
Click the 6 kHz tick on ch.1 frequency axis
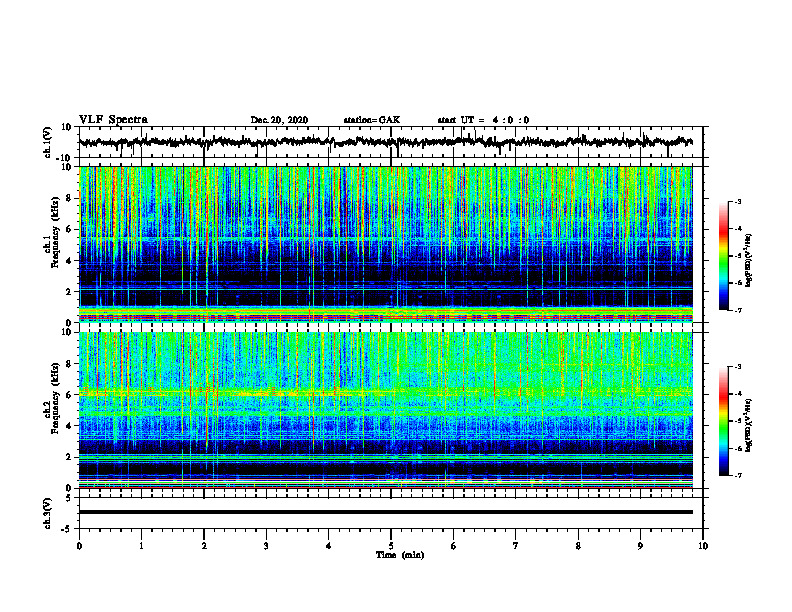(x=70, y=230)
